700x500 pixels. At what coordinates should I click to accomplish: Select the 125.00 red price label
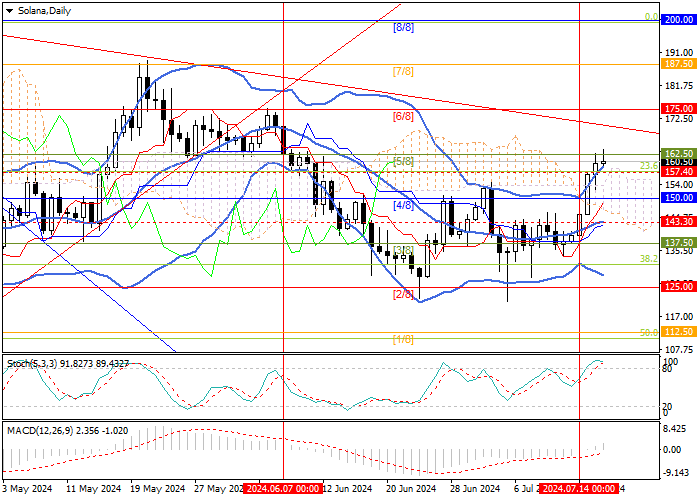(679, 287)
